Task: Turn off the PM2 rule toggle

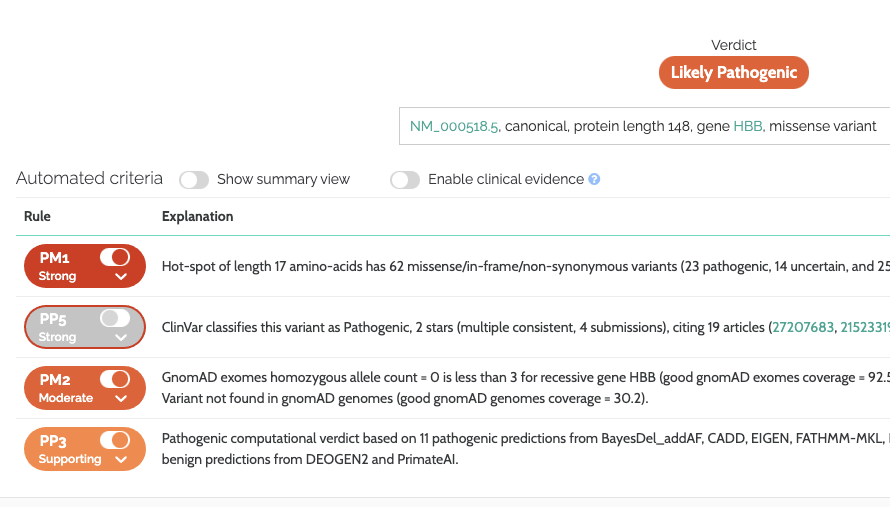Action: coord(115,379)
